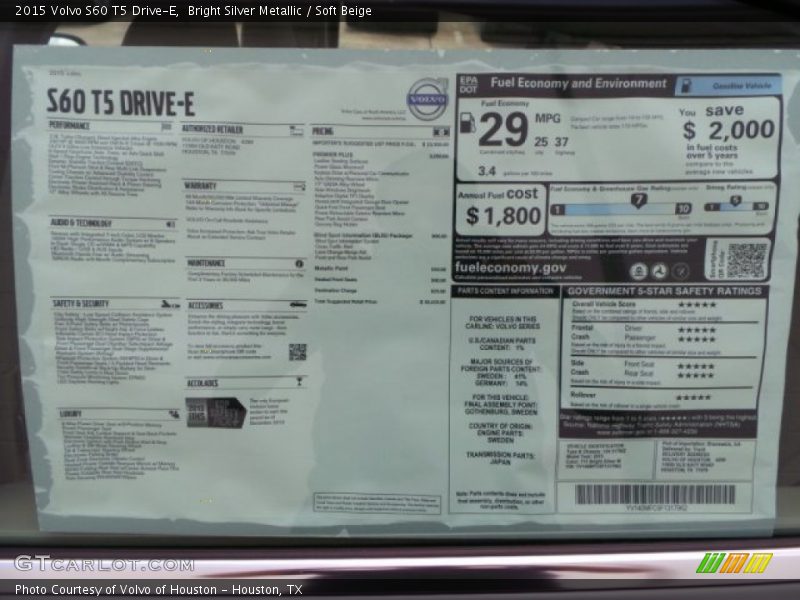Click the number 10 on fuel economy scale
Viewport: 800px width, 600px height.
(683, 208)
